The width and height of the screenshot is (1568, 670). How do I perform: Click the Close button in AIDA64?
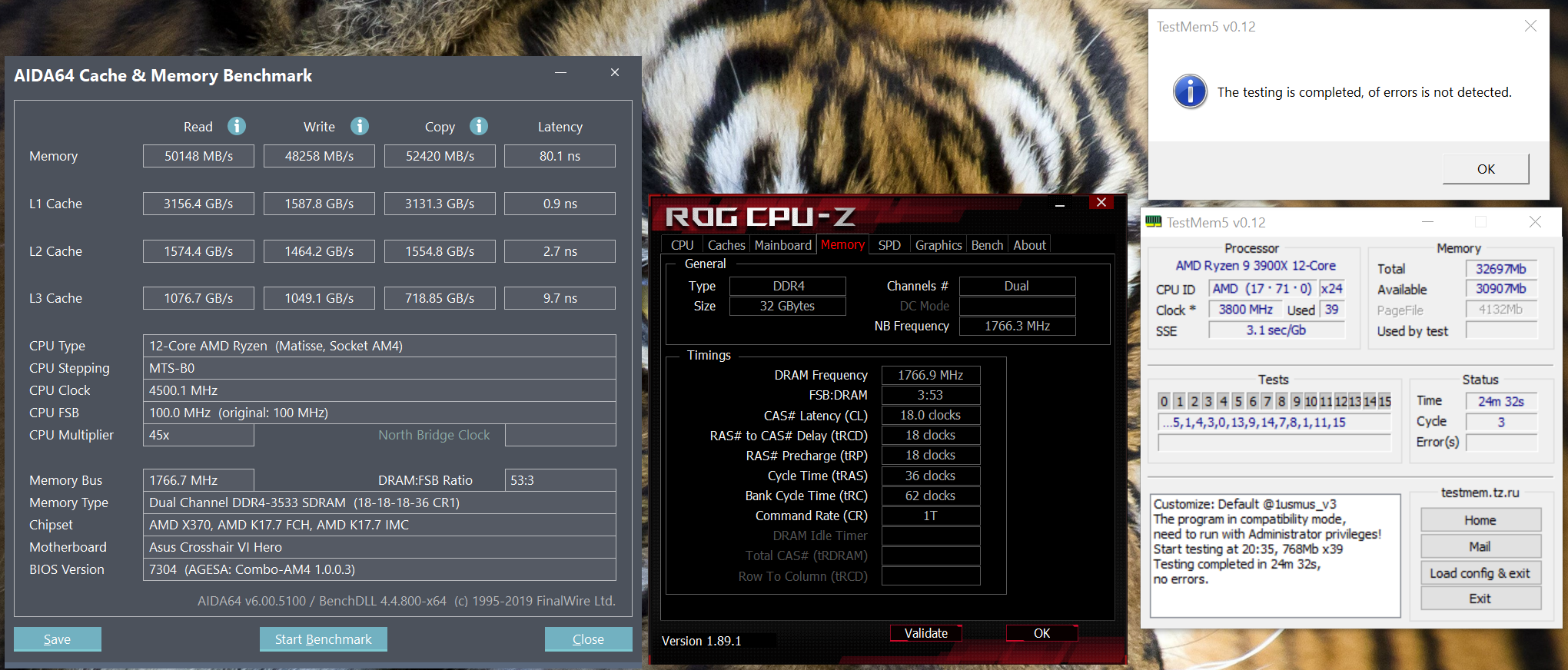coord(589,639)
